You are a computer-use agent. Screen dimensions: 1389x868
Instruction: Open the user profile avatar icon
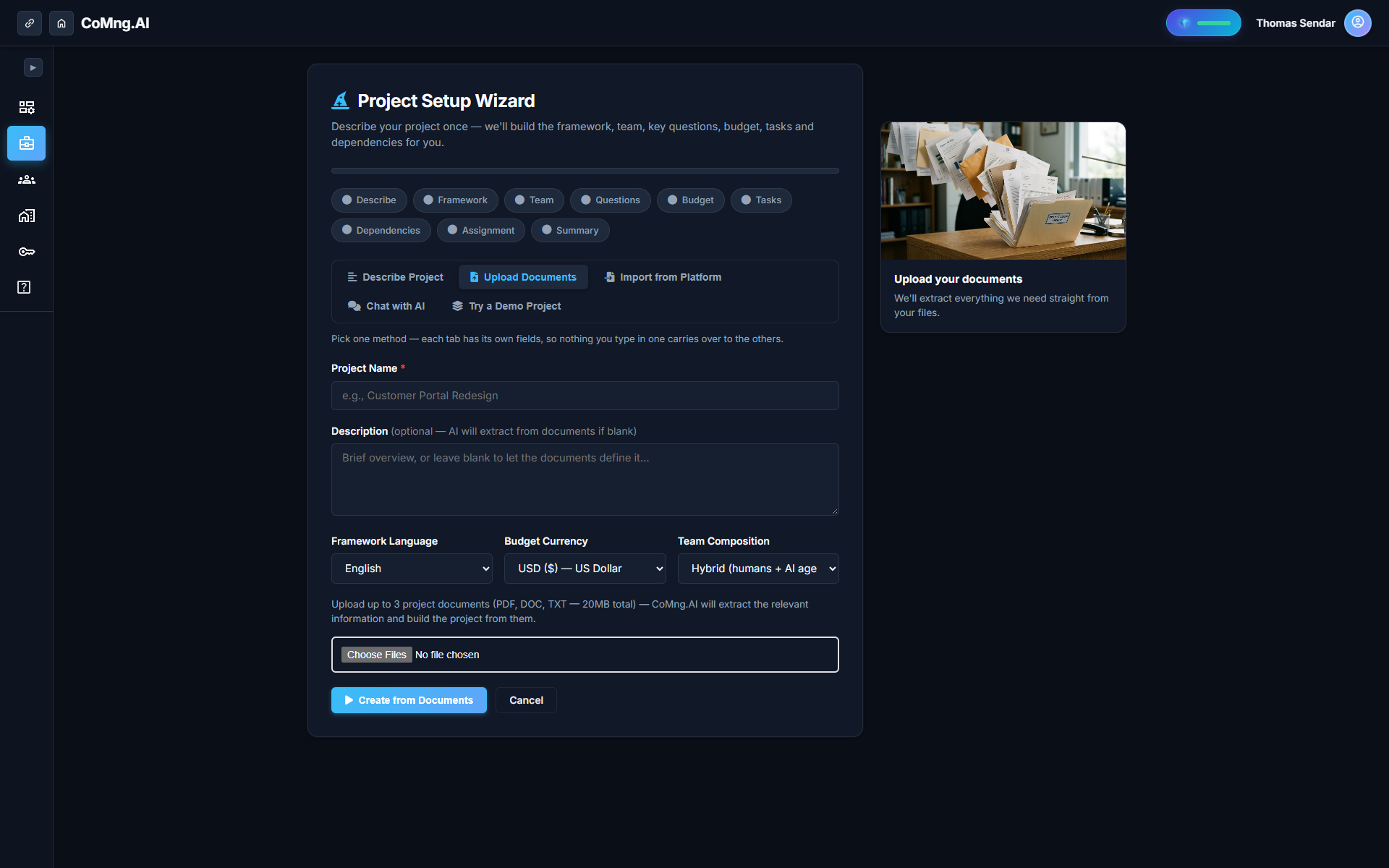tap(1358, 23)
